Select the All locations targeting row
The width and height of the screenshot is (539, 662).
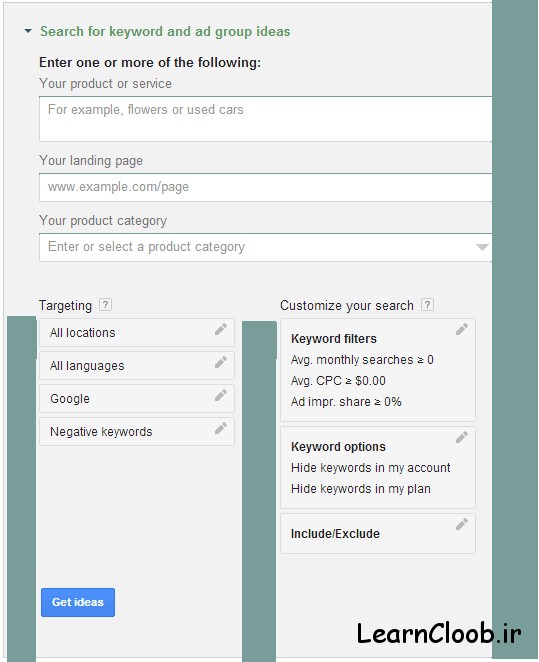(137, 333)
